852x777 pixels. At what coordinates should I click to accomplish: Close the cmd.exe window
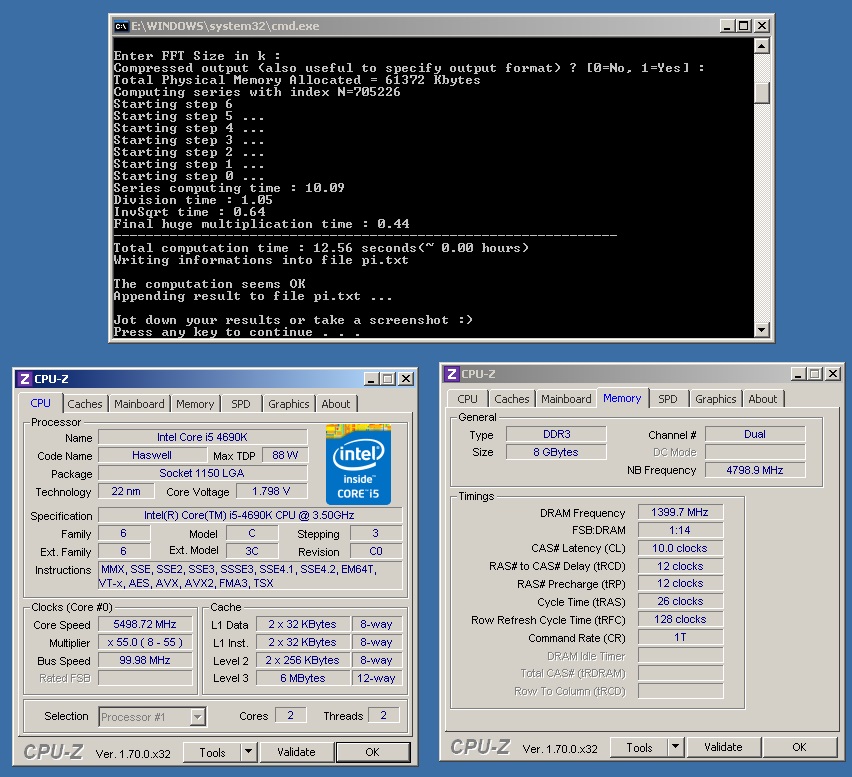tap(762, 26)
